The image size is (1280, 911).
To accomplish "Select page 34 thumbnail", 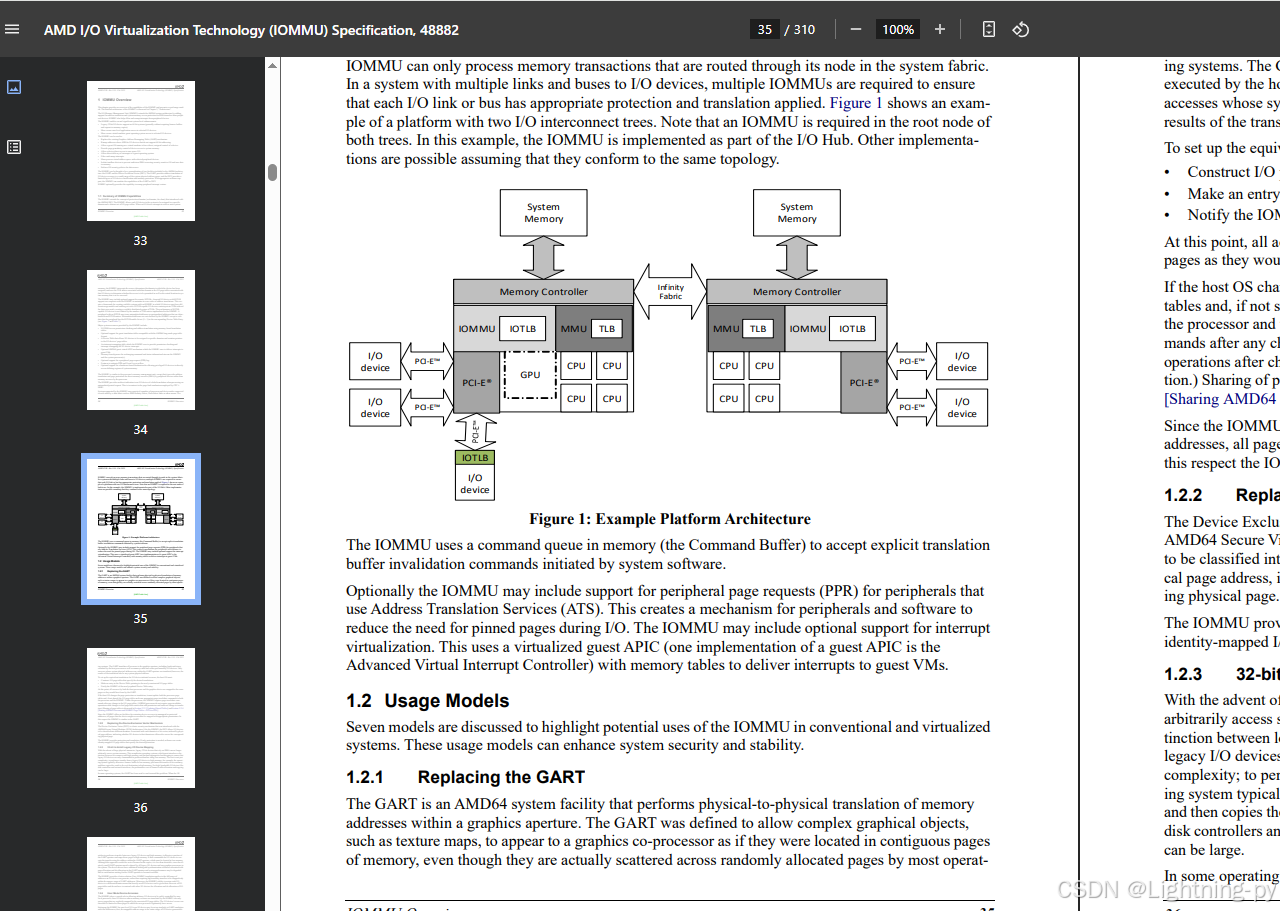I will 140,340.
